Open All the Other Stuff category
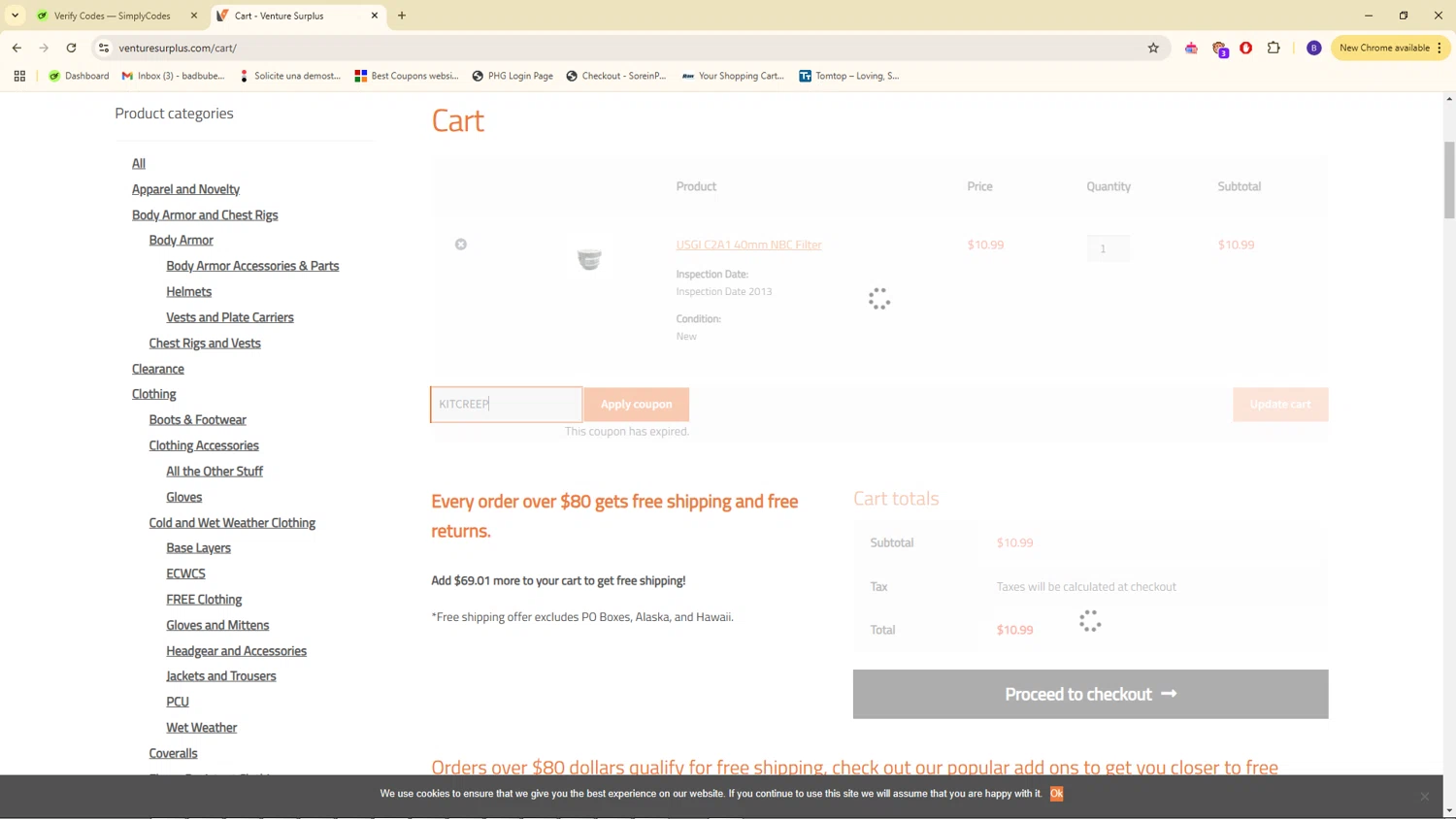 (215, 472)
